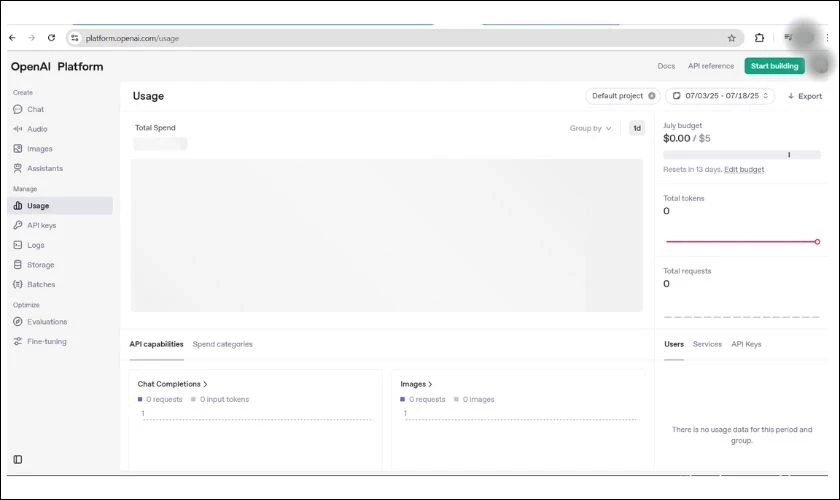
Task: Open the Evaluations menu item
Action: 60,322
